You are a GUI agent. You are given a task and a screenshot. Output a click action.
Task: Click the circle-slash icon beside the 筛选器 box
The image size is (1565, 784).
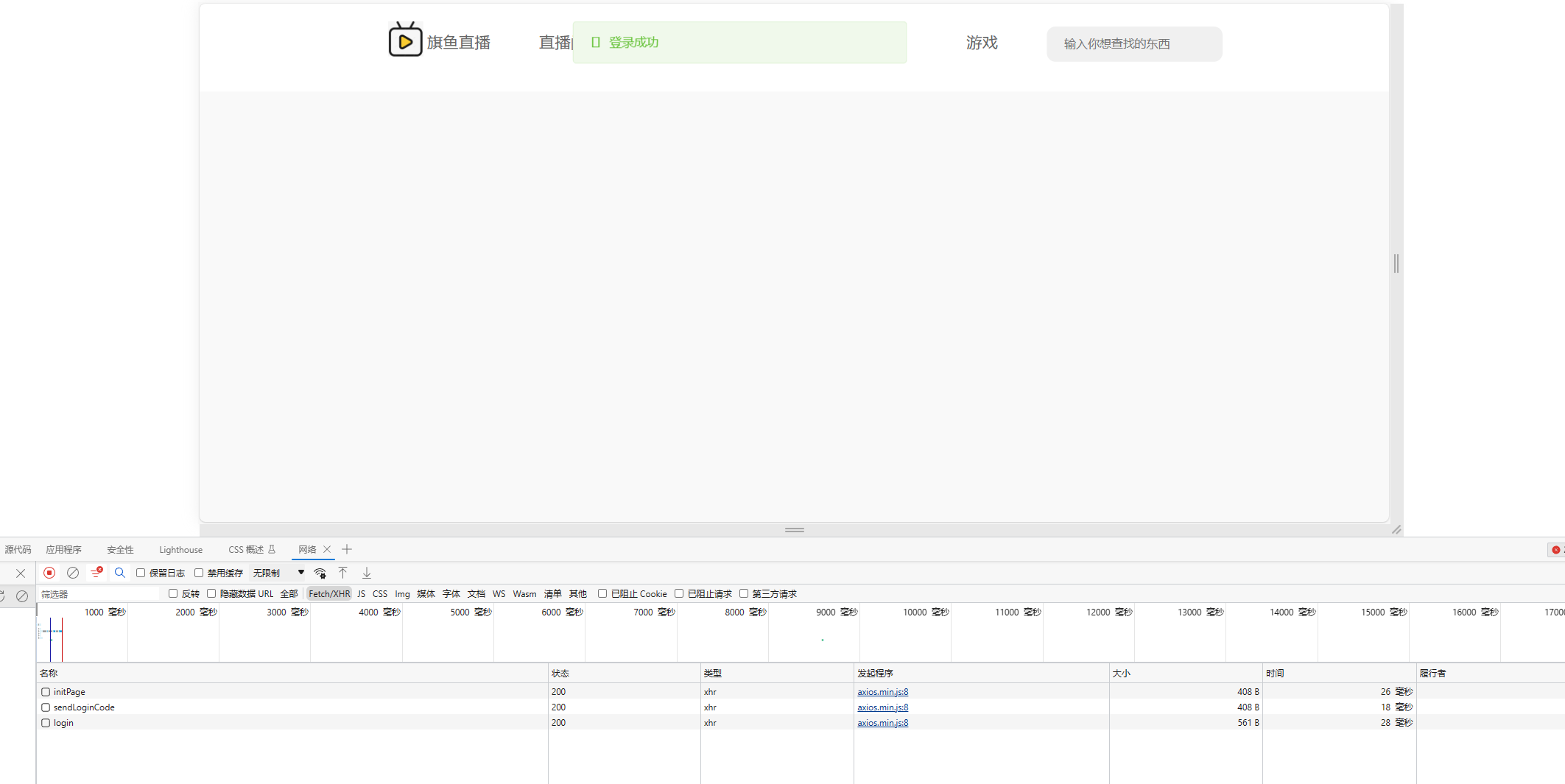(x=22, y=596)
